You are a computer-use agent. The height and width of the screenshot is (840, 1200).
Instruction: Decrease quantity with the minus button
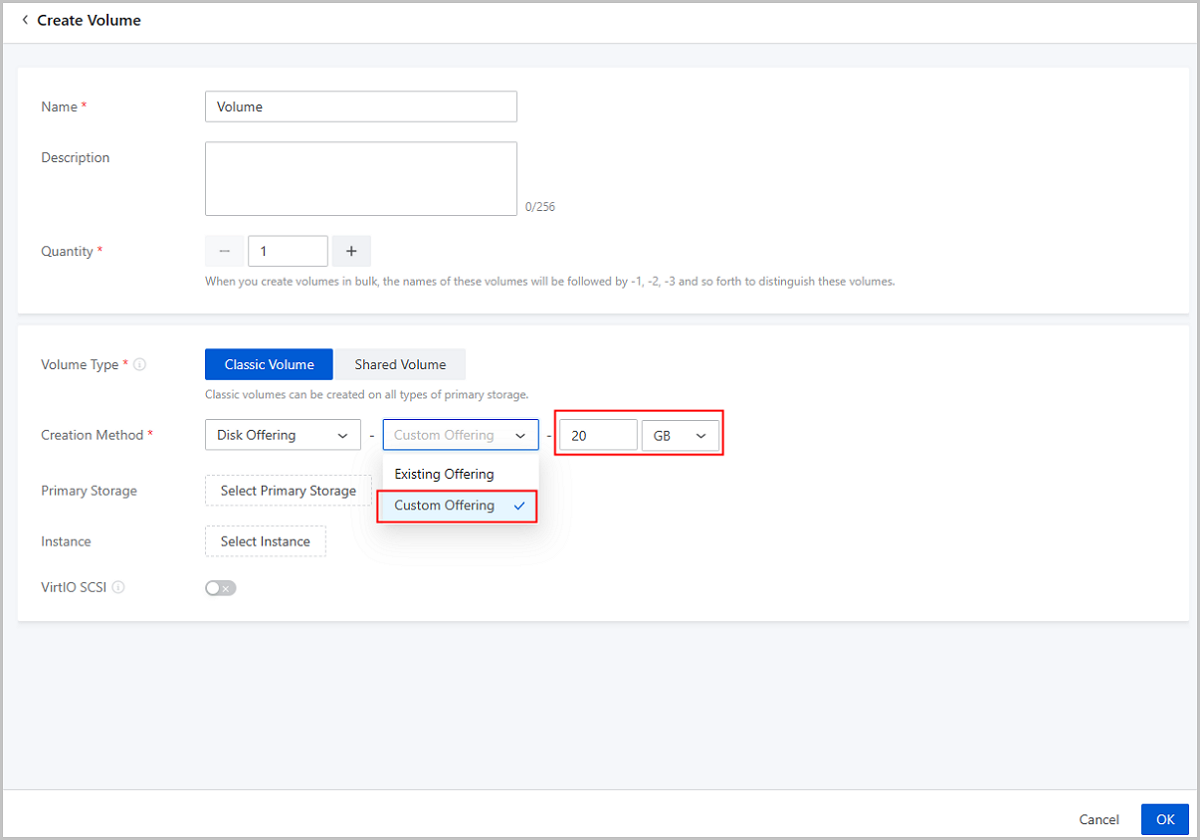click(224, 251)
